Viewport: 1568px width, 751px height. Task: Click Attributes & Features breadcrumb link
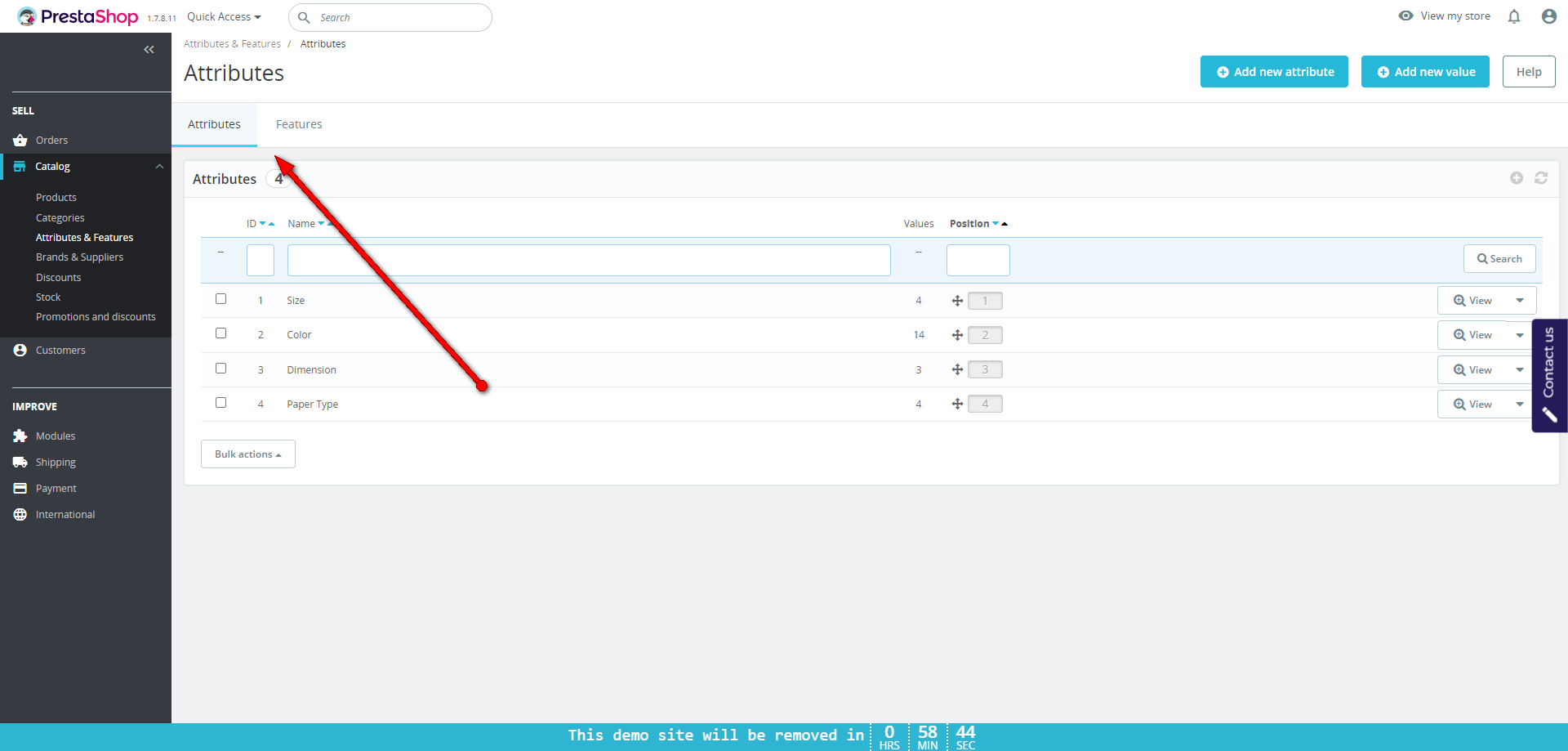pyautogui.click(x=232, y=44)
